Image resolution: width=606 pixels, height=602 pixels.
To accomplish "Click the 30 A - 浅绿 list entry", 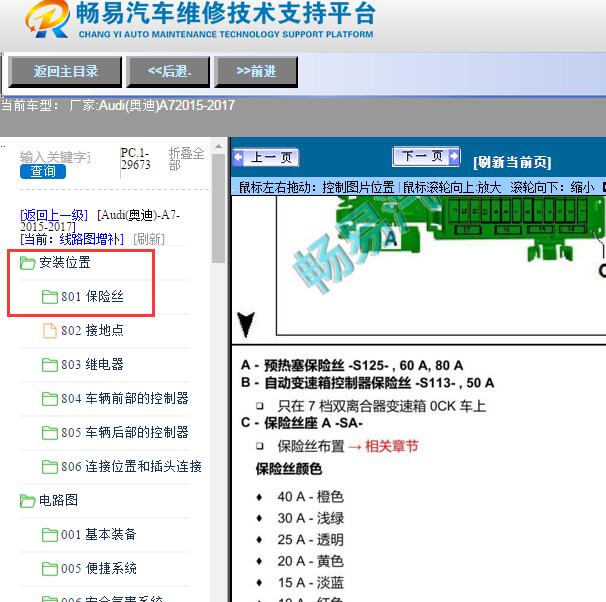I will tap(310, 519).
